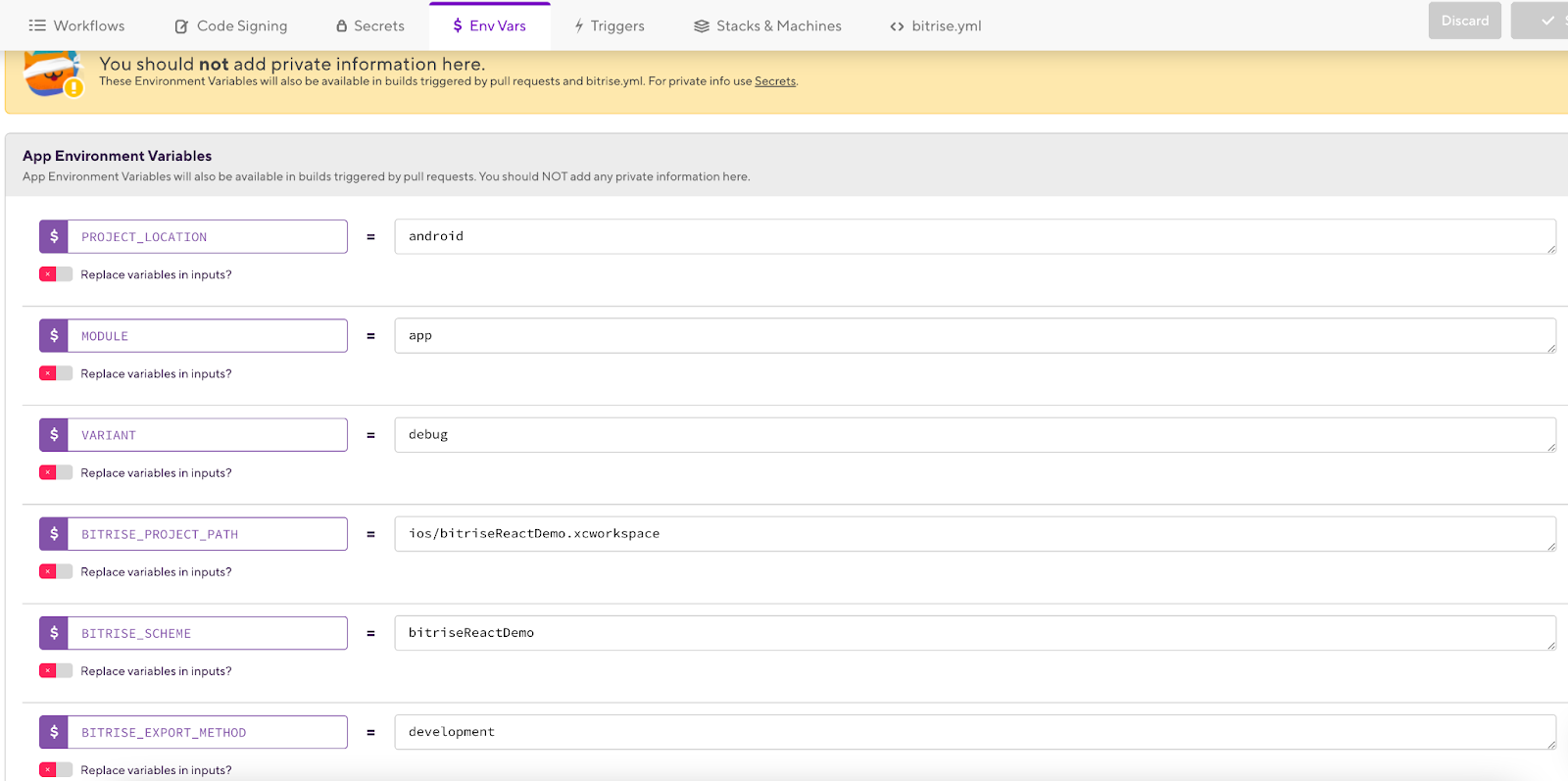The height and width of the screenshot is (781, 1568).
Task: Open the Code Signing tab
Action: click(231, 25)
